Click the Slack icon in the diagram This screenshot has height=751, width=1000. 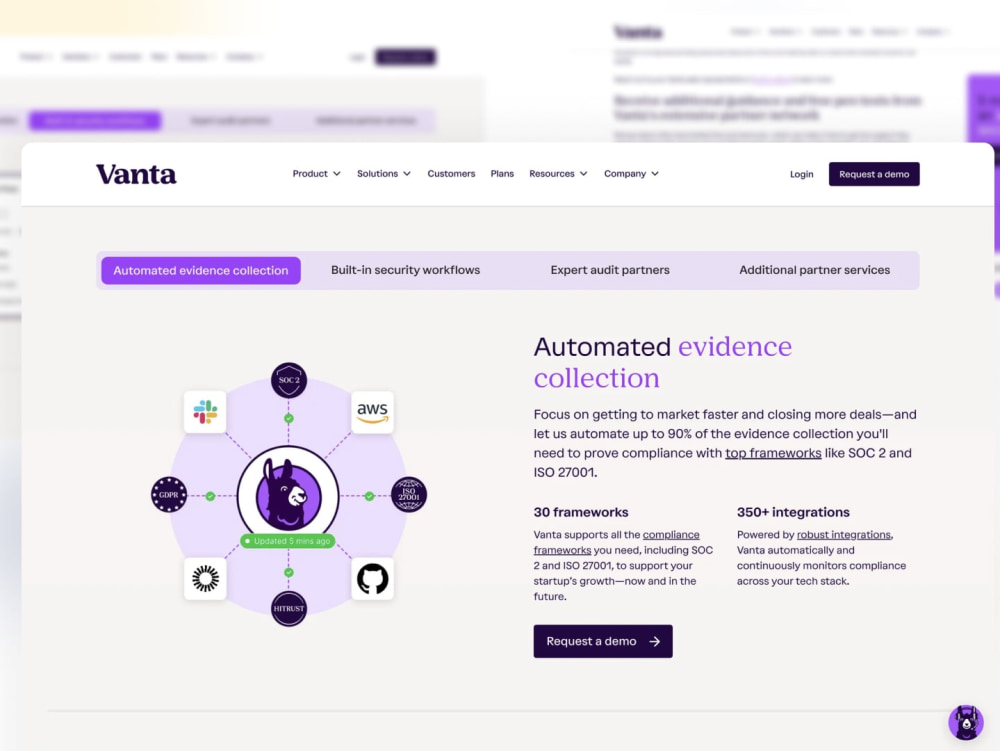(x=205, y=412)
